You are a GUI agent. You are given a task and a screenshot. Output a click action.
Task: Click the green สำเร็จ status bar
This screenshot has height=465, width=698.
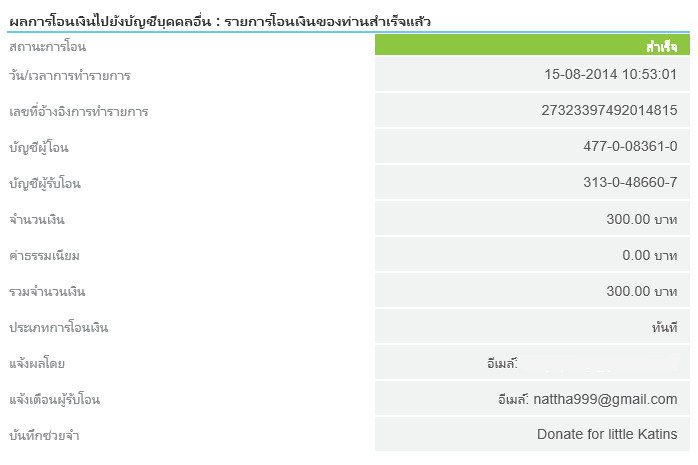[x=532, y=47]
